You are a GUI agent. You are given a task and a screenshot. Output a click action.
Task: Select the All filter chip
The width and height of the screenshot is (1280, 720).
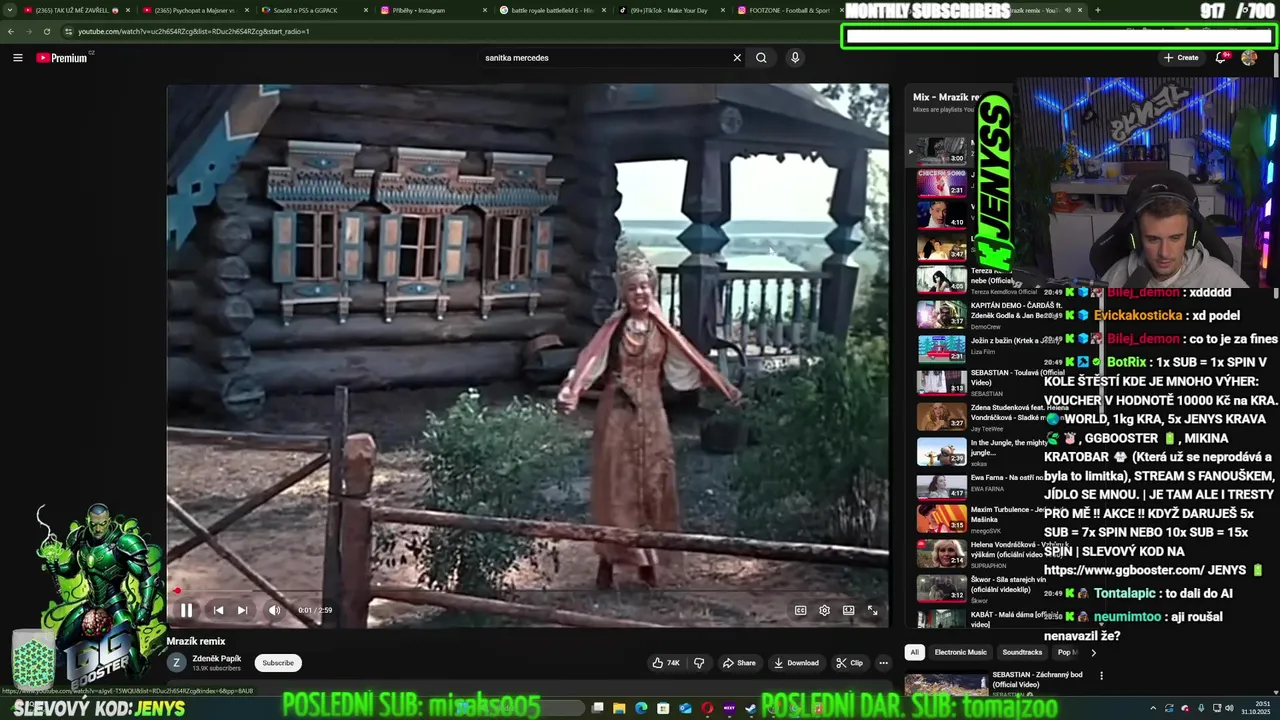click(914, 652)
